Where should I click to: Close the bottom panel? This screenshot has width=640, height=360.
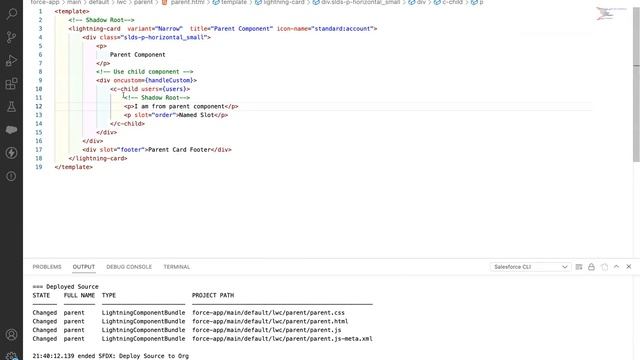point(629,267)
